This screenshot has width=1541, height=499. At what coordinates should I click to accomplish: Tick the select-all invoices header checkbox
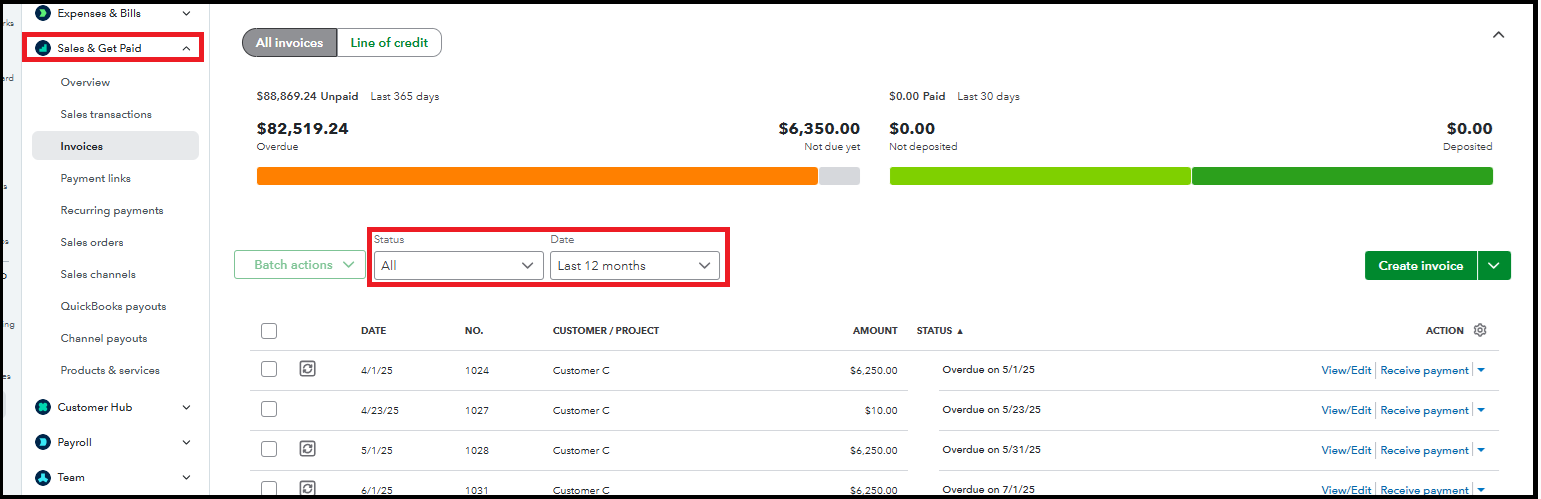(x=269, y=331)
